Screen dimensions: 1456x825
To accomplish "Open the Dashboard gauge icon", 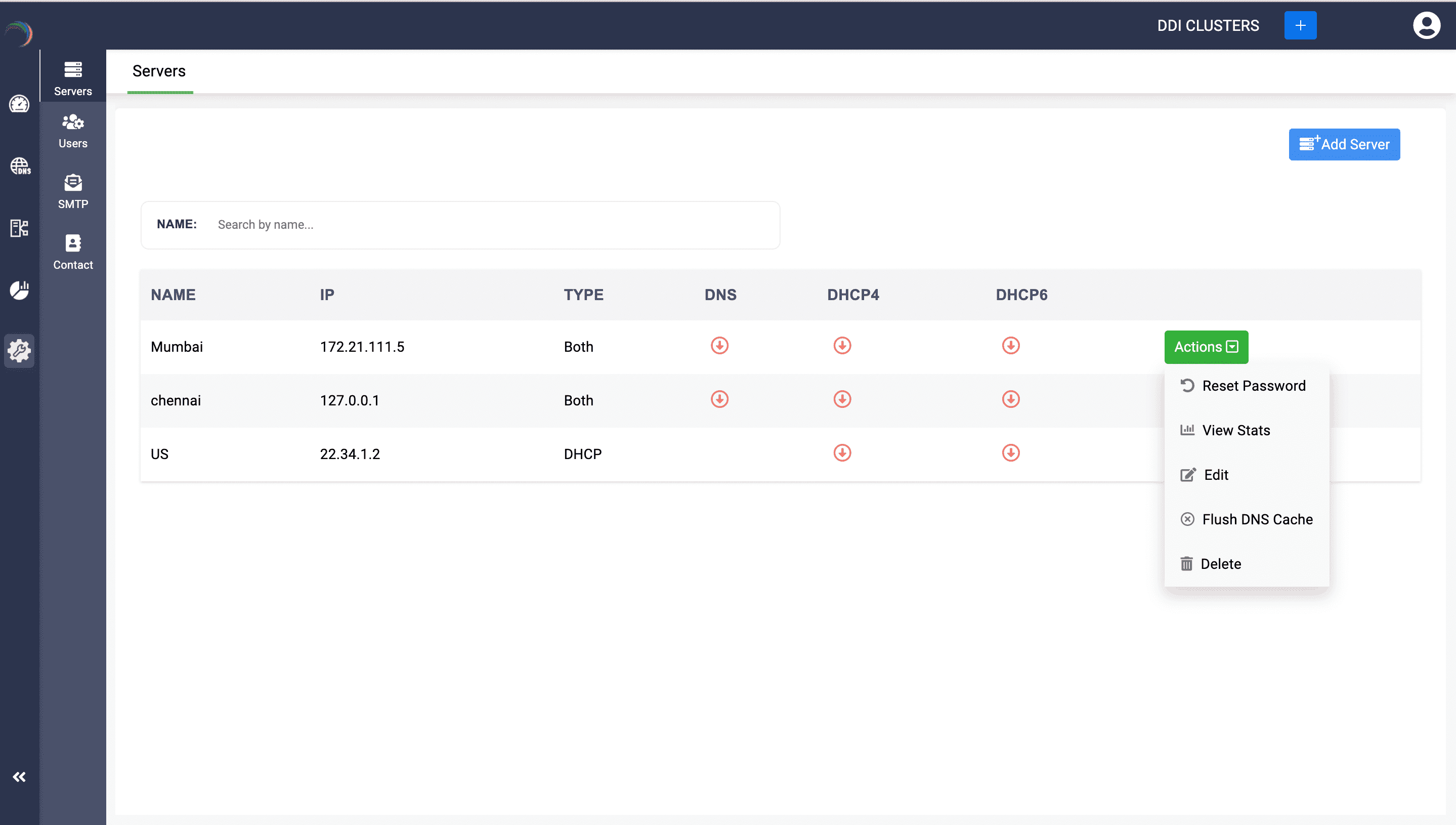I will coord(19,104).
